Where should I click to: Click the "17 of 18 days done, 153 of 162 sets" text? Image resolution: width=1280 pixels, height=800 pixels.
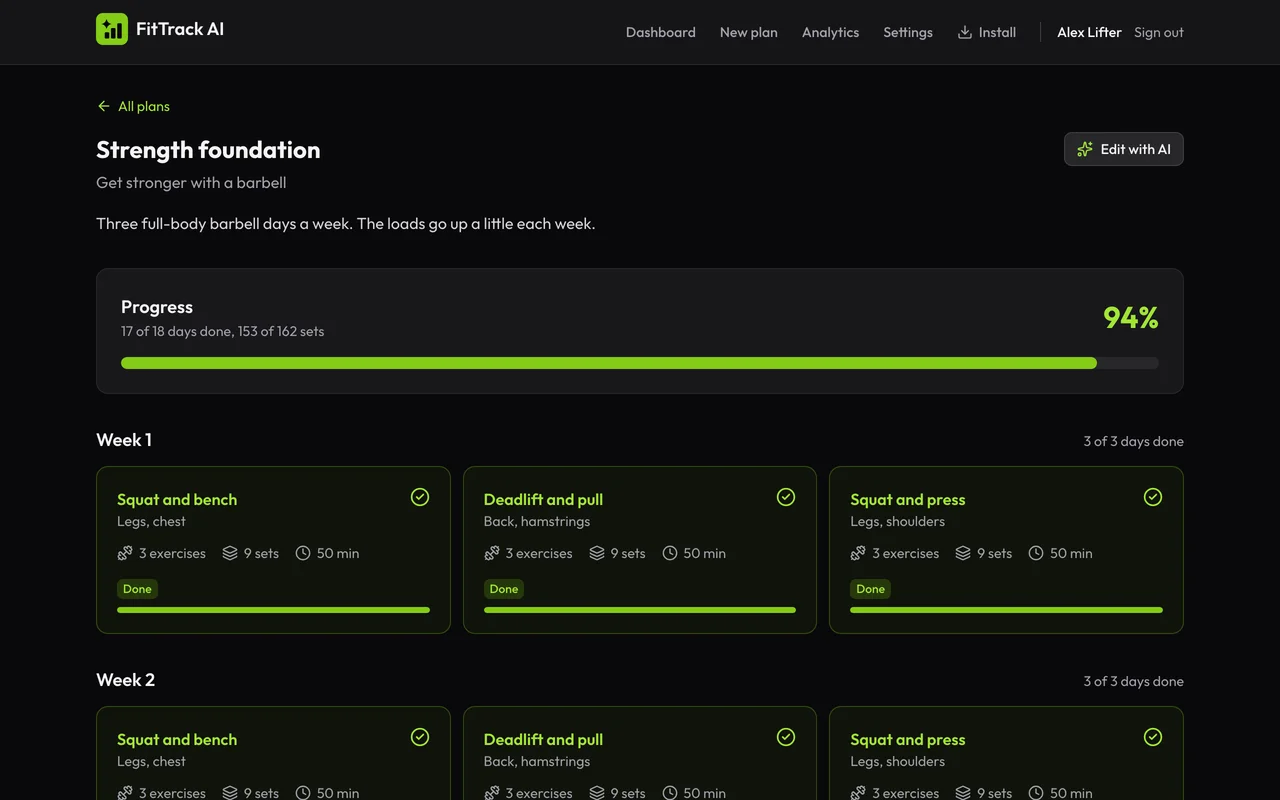click(x=223, y=331)
